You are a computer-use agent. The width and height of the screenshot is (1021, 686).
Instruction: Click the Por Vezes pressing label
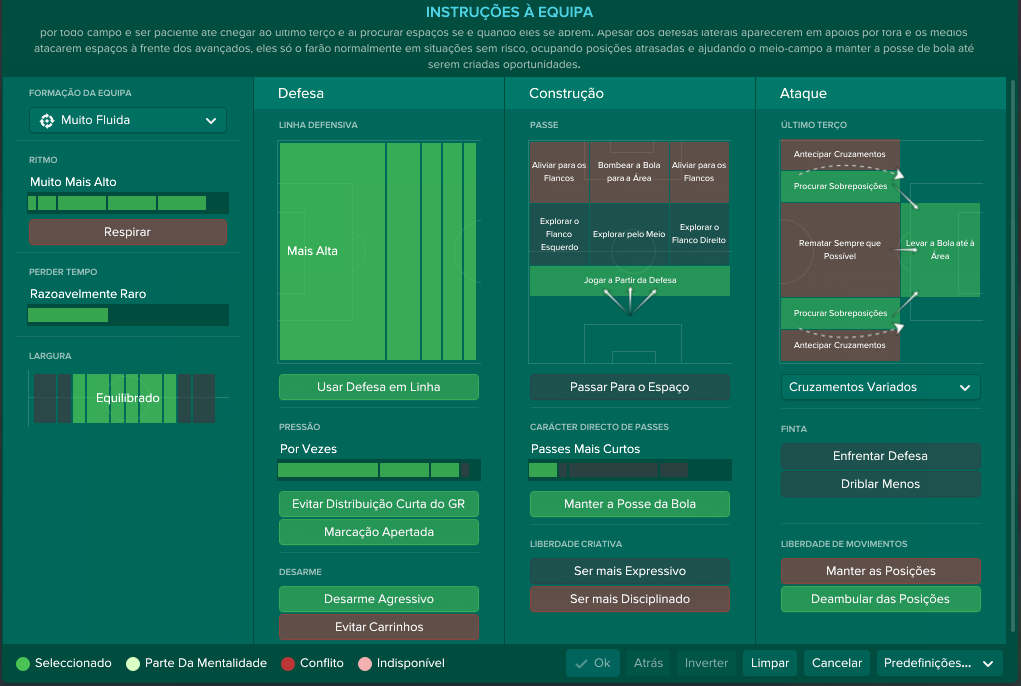click(309, 449)
